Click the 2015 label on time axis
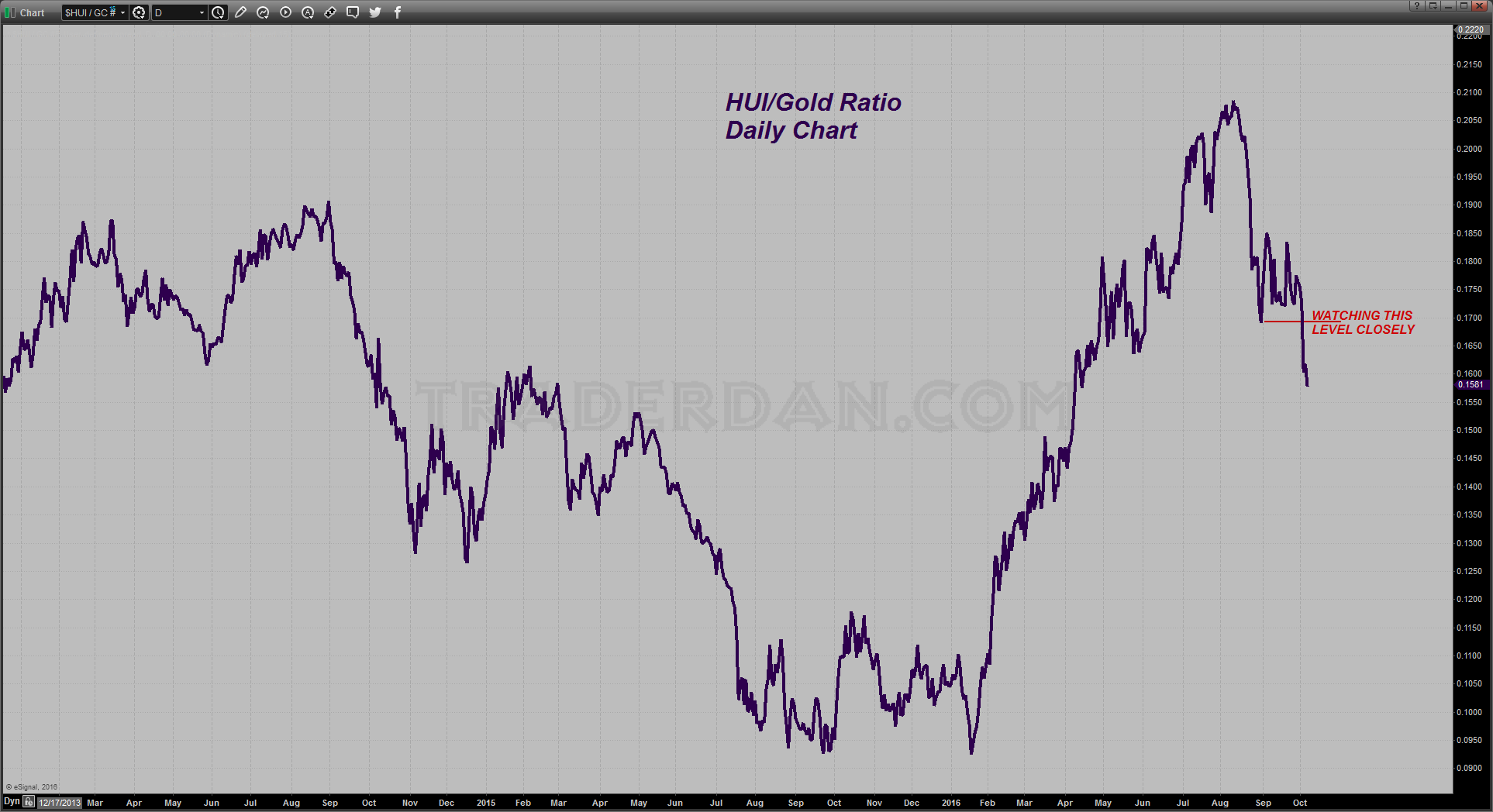This screenshot has height=812, width=1493. (x=486, y=803)
